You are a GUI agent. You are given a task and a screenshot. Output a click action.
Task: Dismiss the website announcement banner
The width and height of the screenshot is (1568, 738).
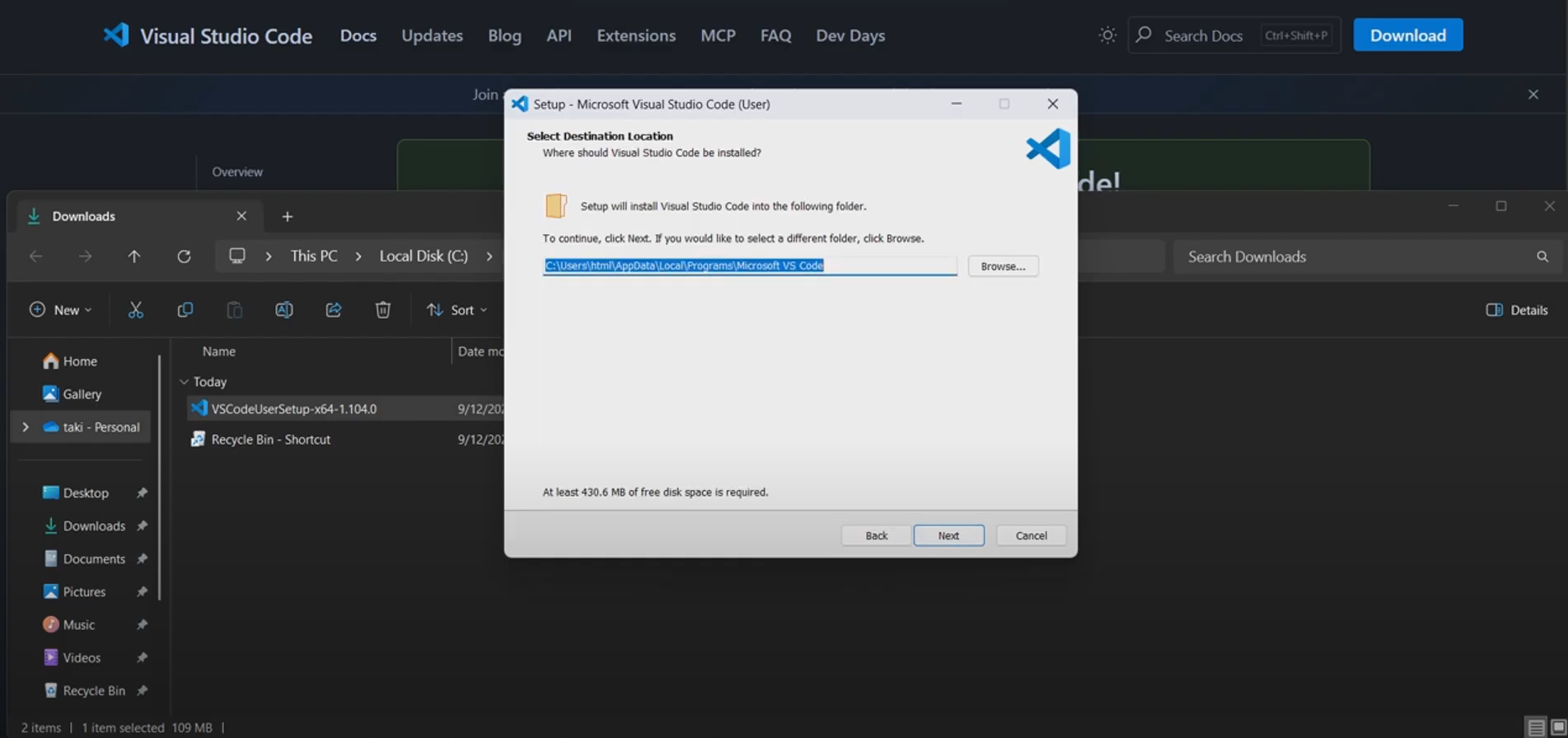1533,95
